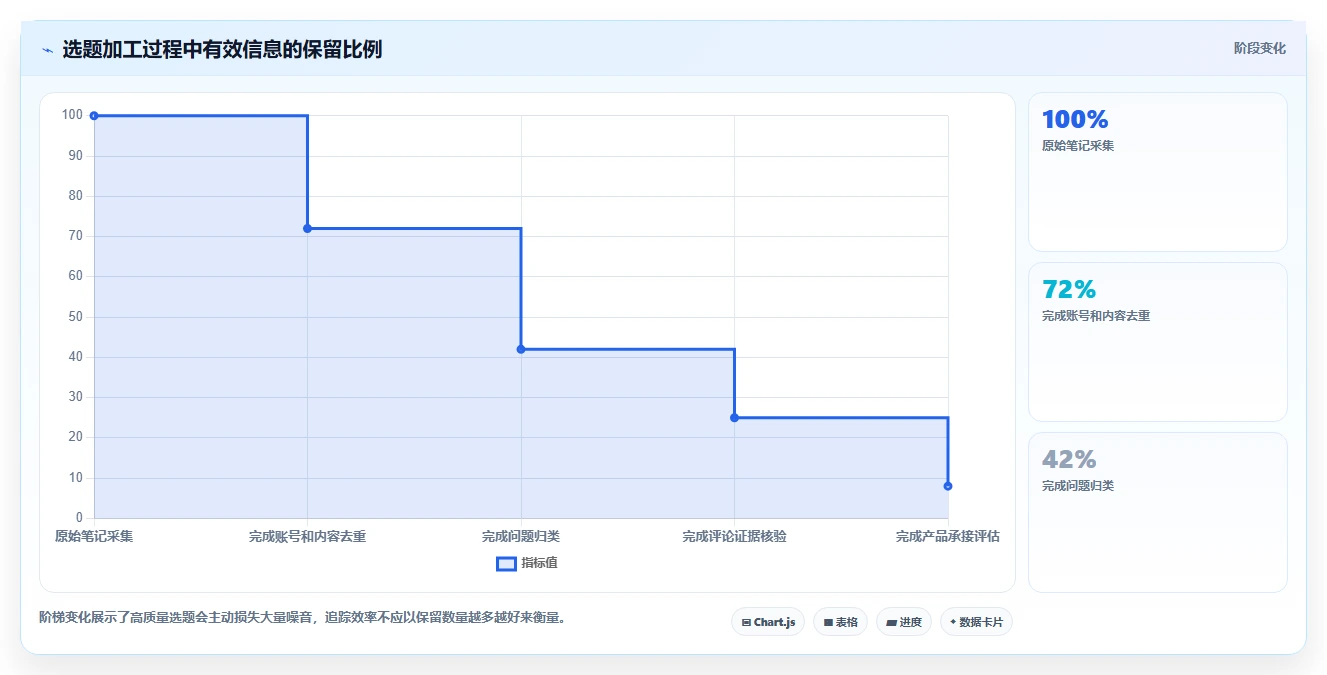Click the Chart.js tag button
Viewport: 1327px width, 675px height.
(768, 622)
